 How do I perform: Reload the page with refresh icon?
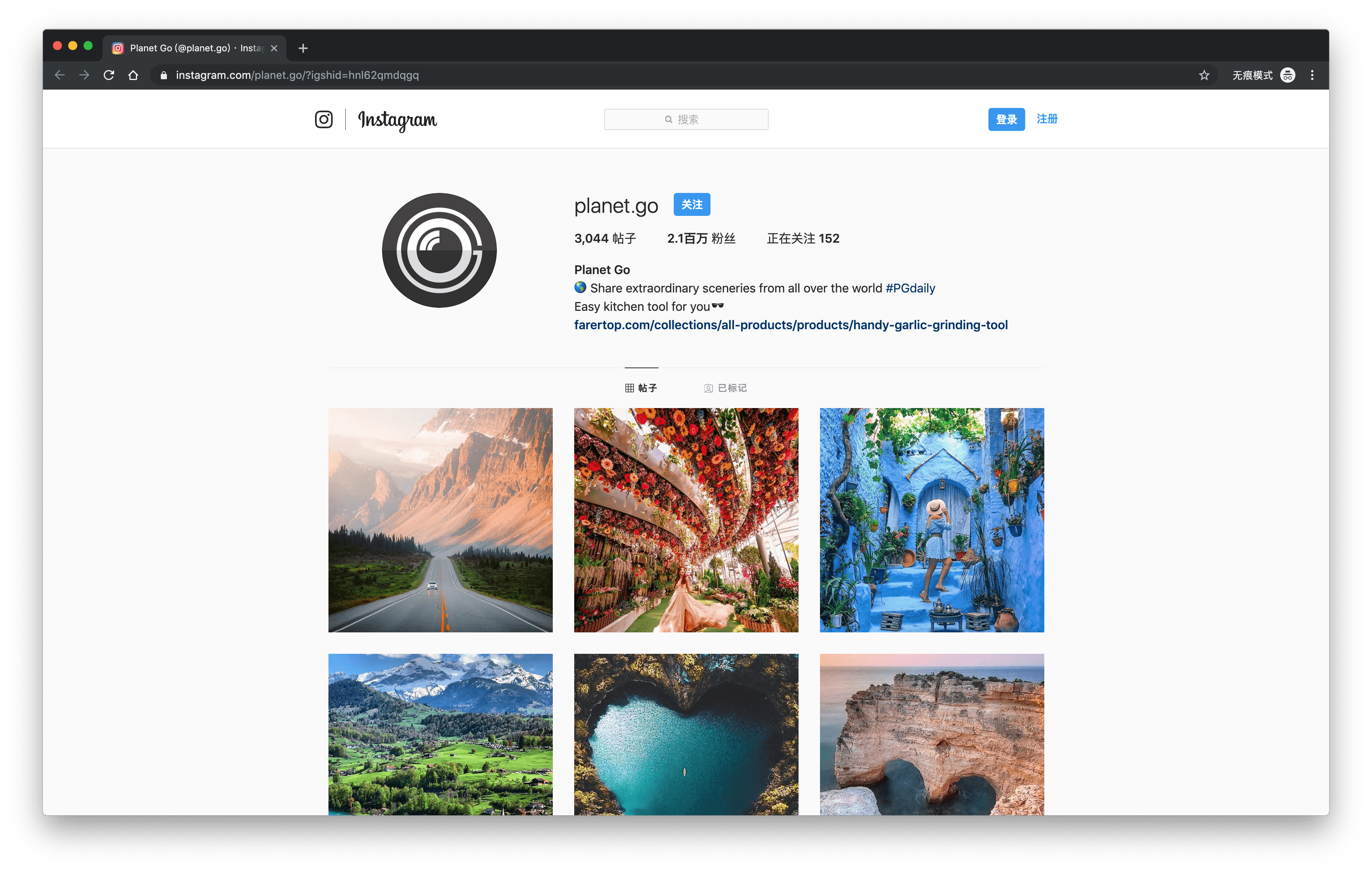pyautogui.click(x=109, y=75)
